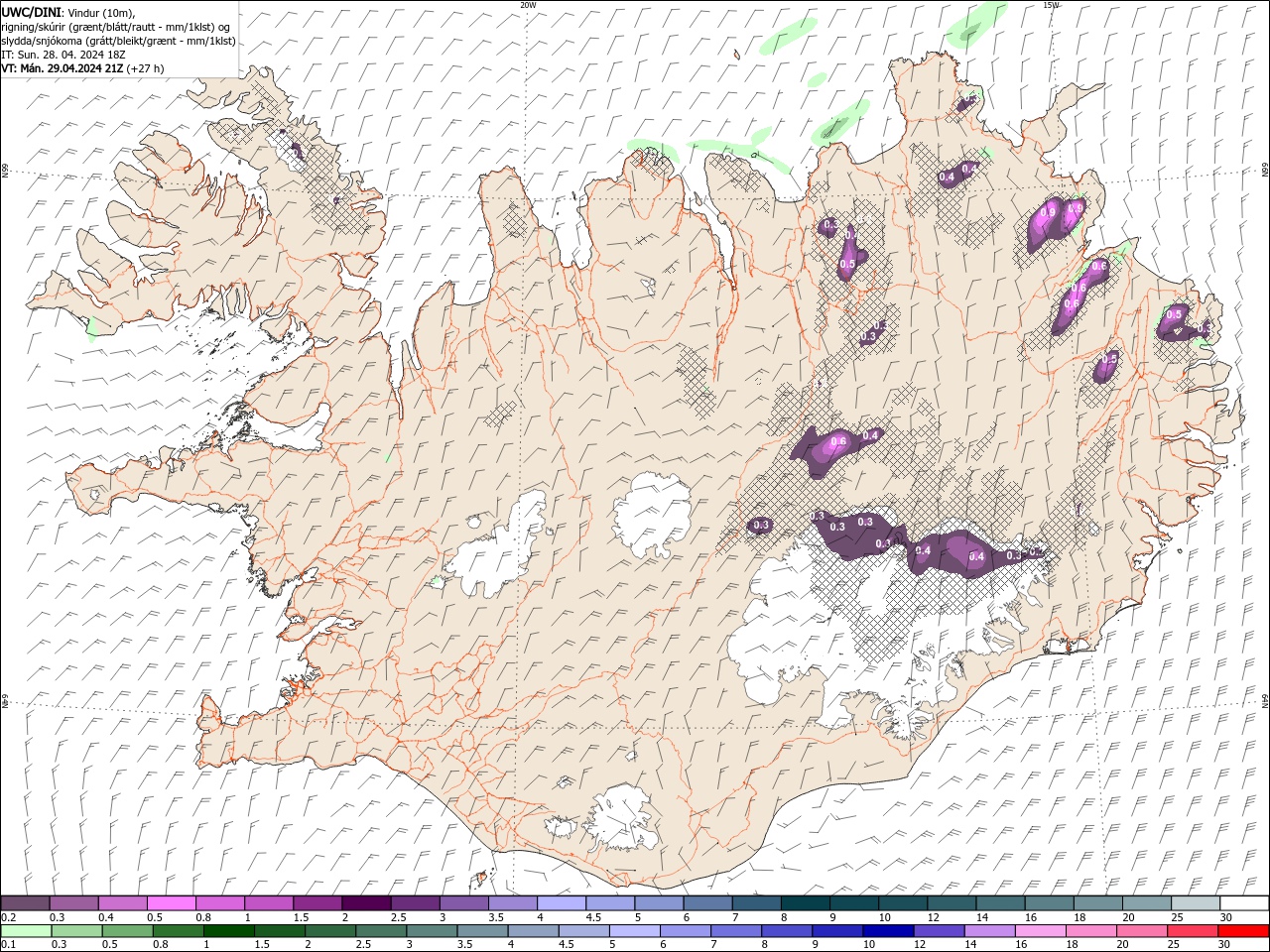Pick the dark purple 0.2 legend swatch
This screenshot has height=952, width=1270.
pos(25,902)
